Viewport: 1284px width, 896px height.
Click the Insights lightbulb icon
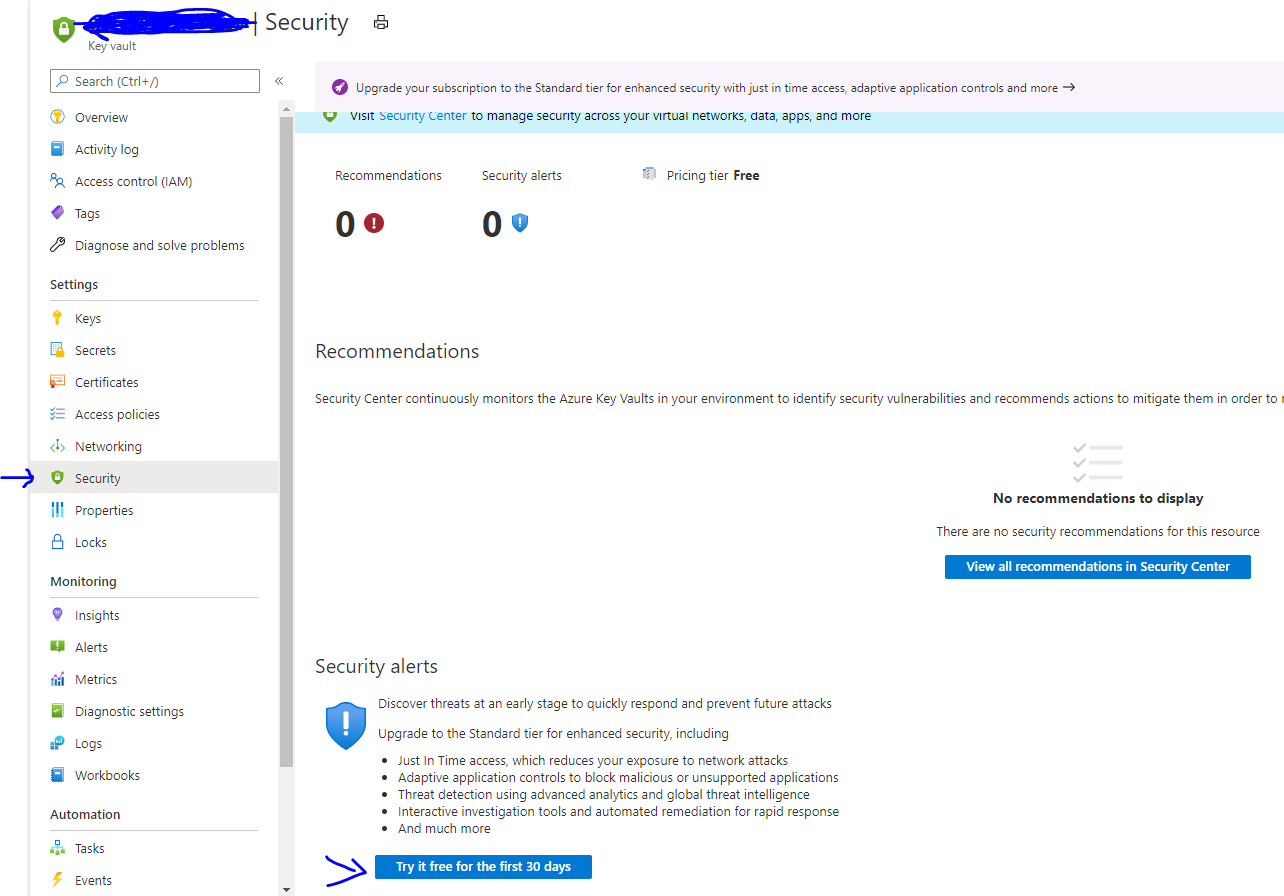point(57,615)
